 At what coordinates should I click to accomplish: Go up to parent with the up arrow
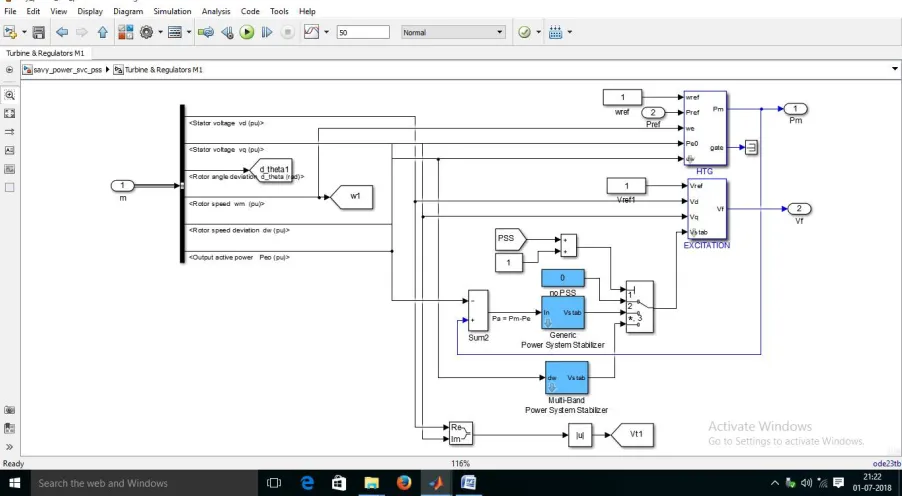(102, 32)
